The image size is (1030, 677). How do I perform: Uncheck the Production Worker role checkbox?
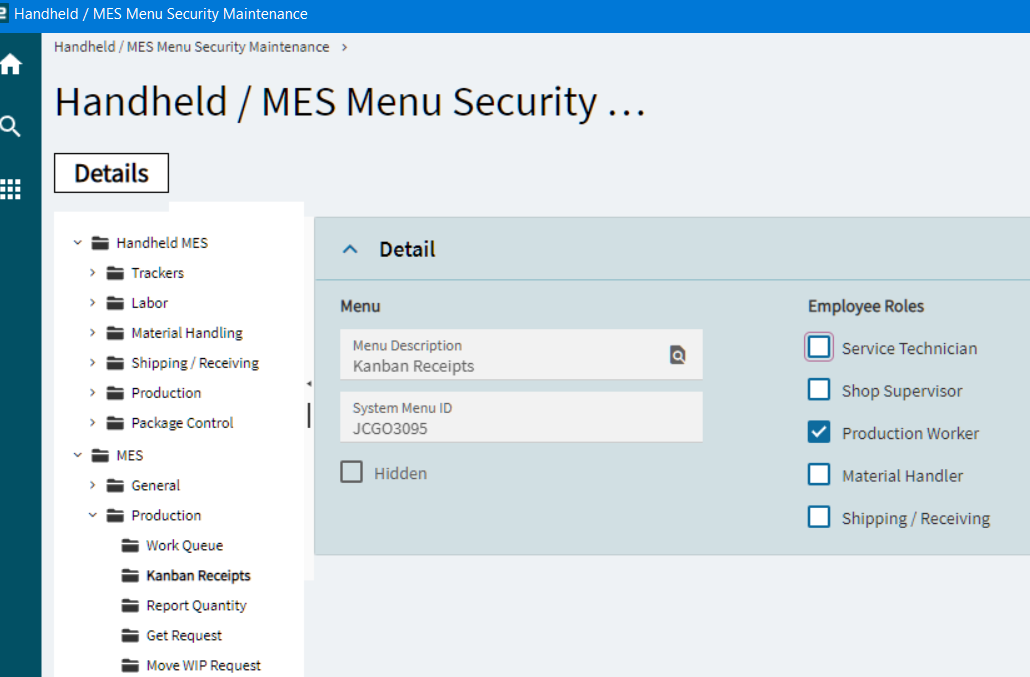[818, 432]
